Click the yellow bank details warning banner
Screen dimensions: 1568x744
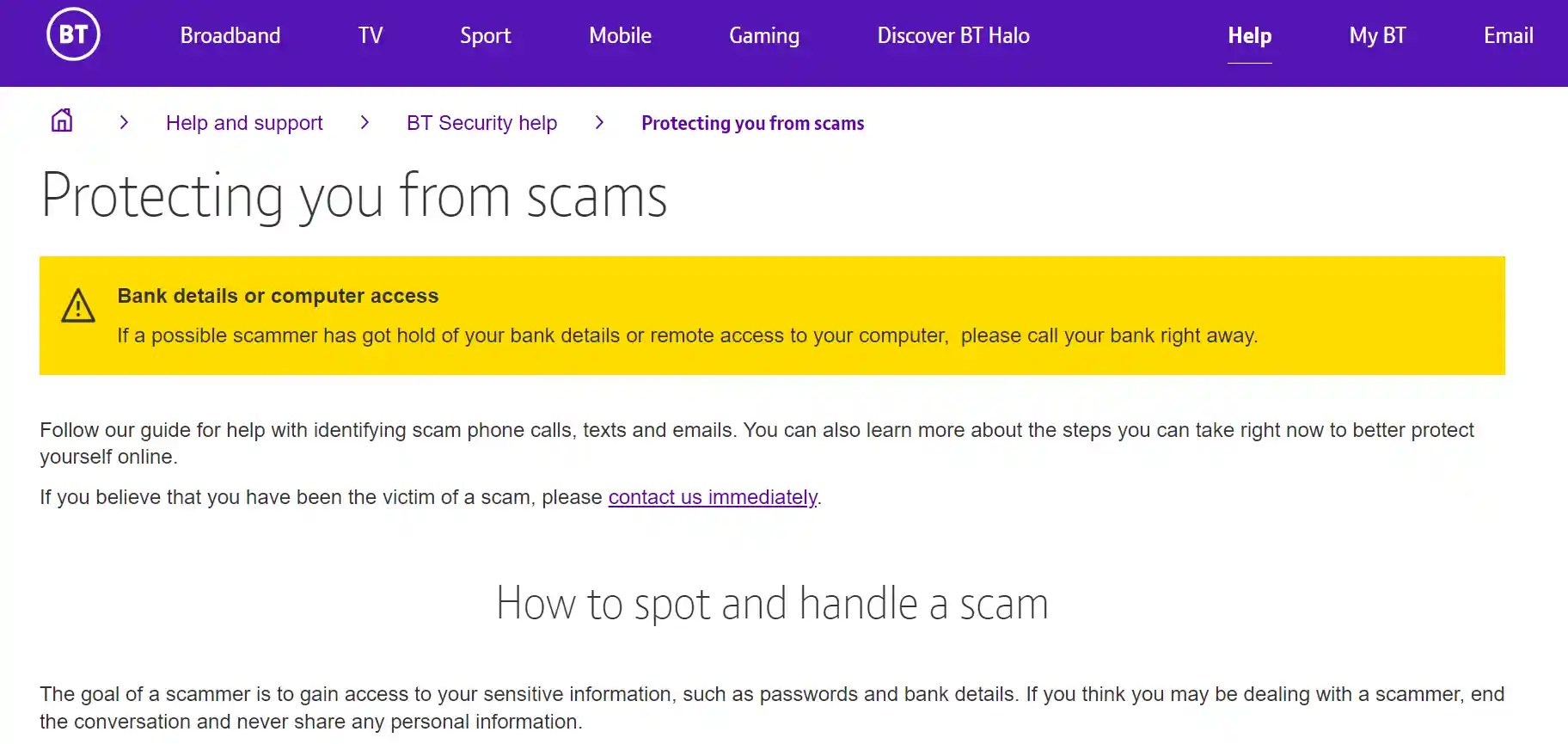[772, 315]
